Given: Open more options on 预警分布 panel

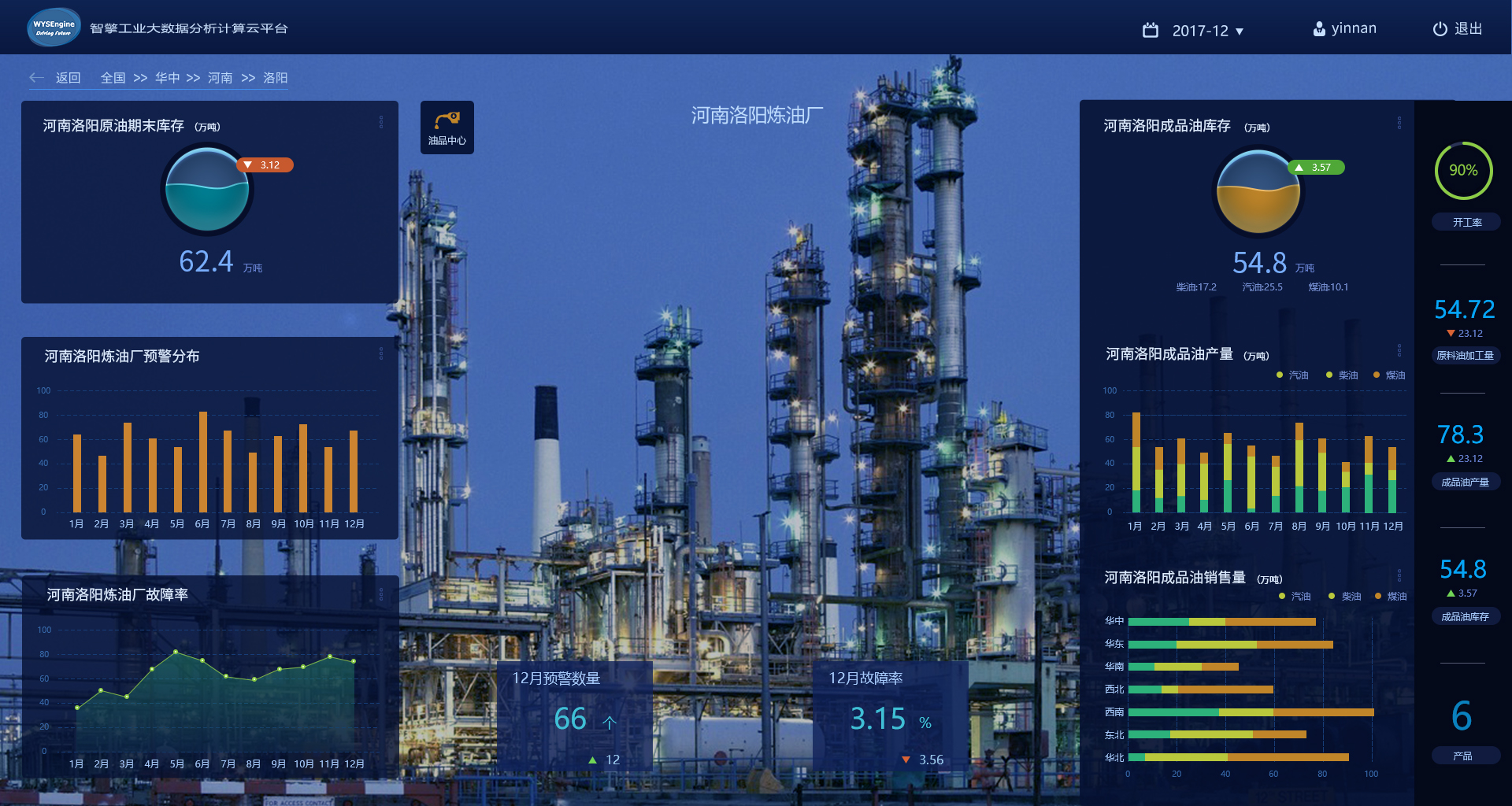Looking at the screenshot, I should (x=381, y=353).
